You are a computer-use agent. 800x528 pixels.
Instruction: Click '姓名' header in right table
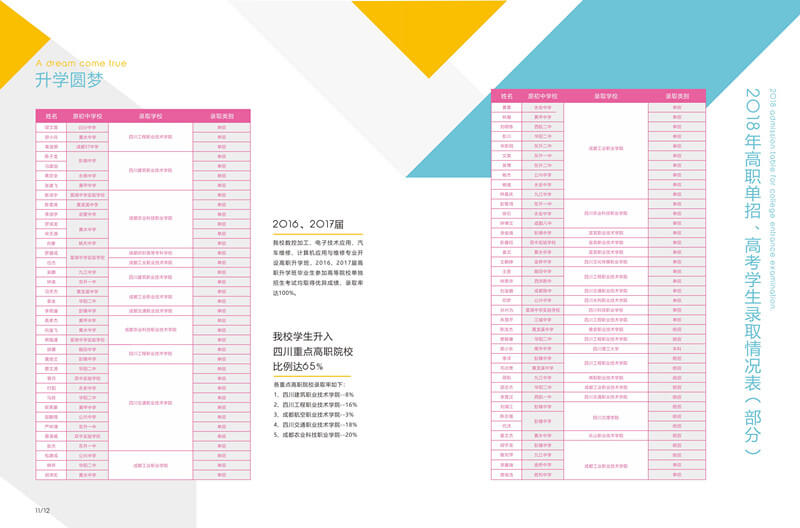point(507,96)
